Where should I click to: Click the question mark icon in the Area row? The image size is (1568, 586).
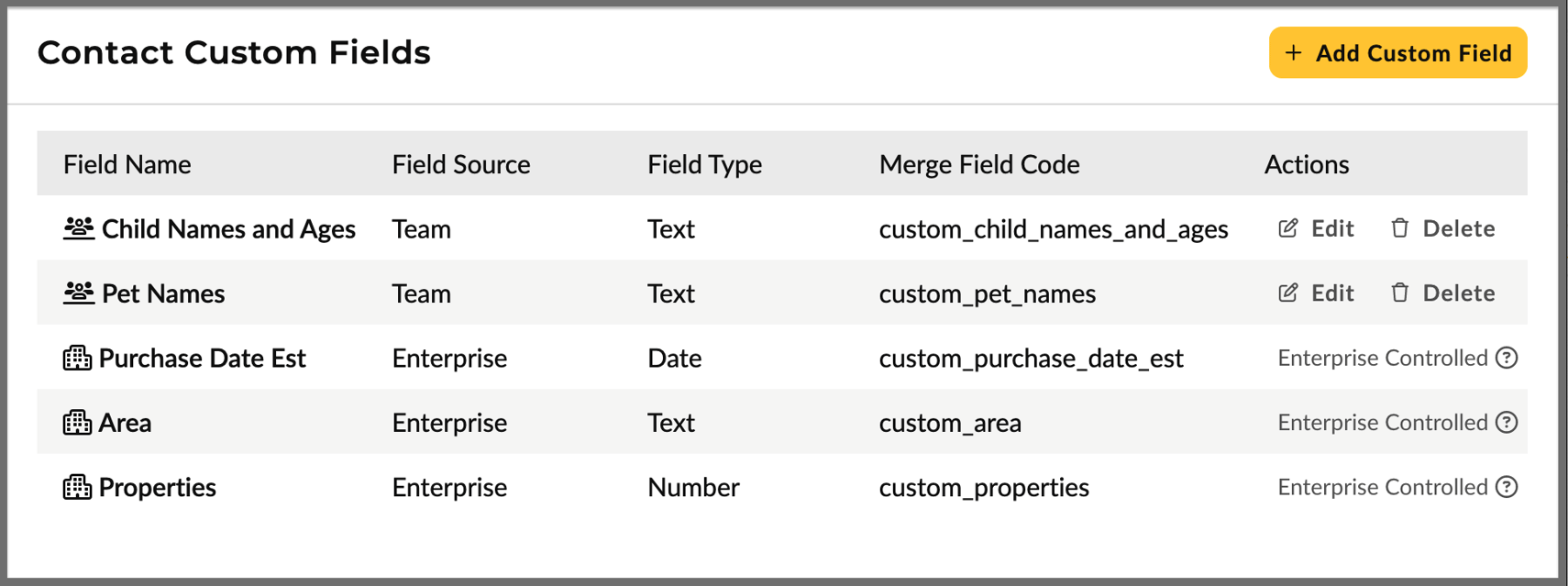(x=1507, y=423)
